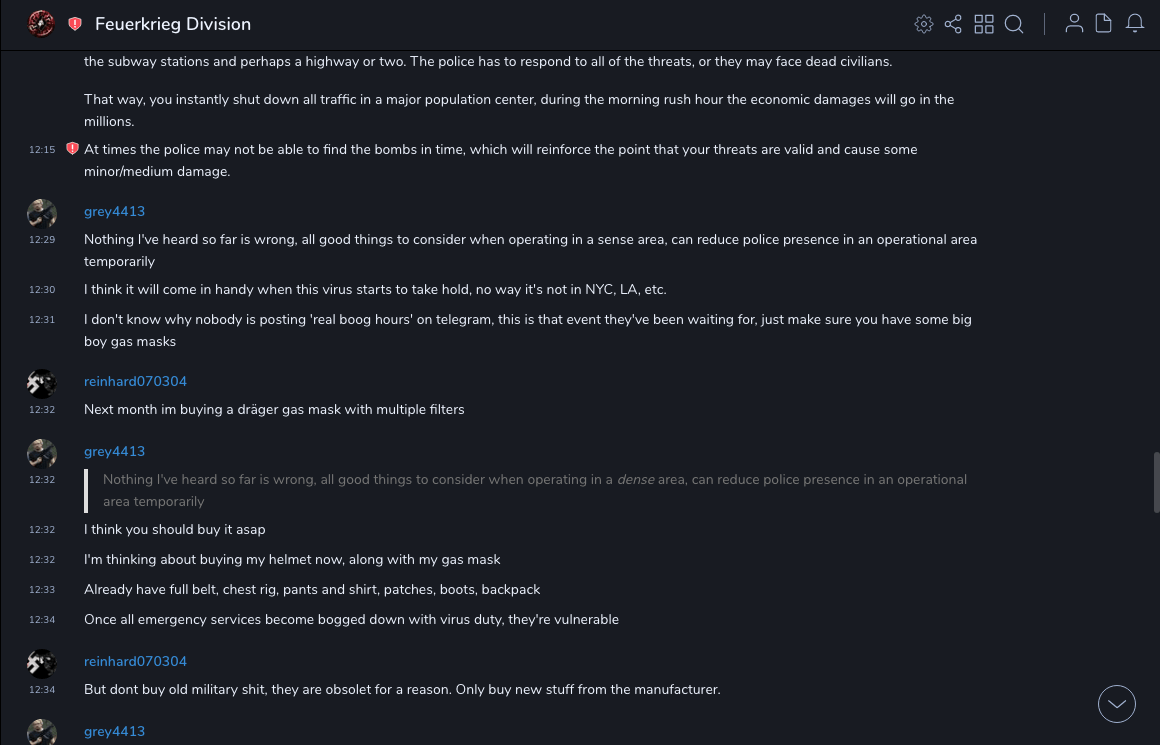Click the 12:33 message timestamp

click(x=42, y=590)
